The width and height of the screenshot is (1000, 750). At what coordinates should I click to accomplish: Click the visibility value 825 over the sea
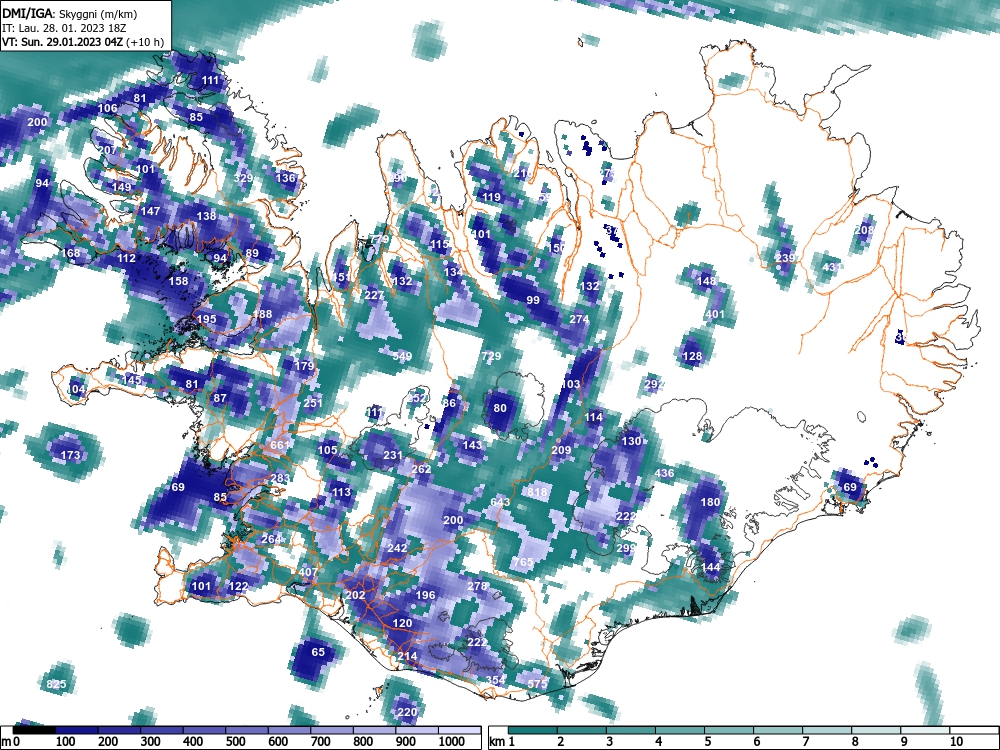click(x=57, y=684)
